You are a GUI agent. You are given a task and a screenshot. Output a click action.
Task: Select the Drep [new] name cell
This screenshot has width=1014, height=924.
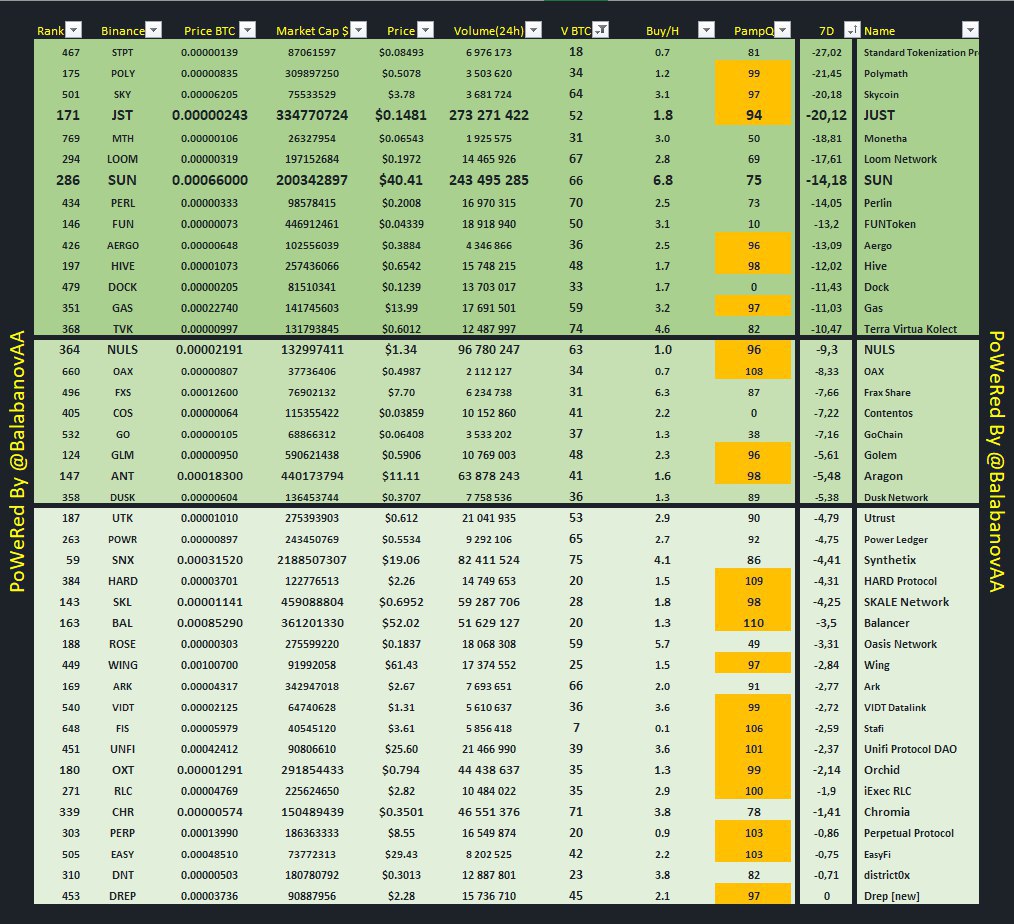[891, 896]
